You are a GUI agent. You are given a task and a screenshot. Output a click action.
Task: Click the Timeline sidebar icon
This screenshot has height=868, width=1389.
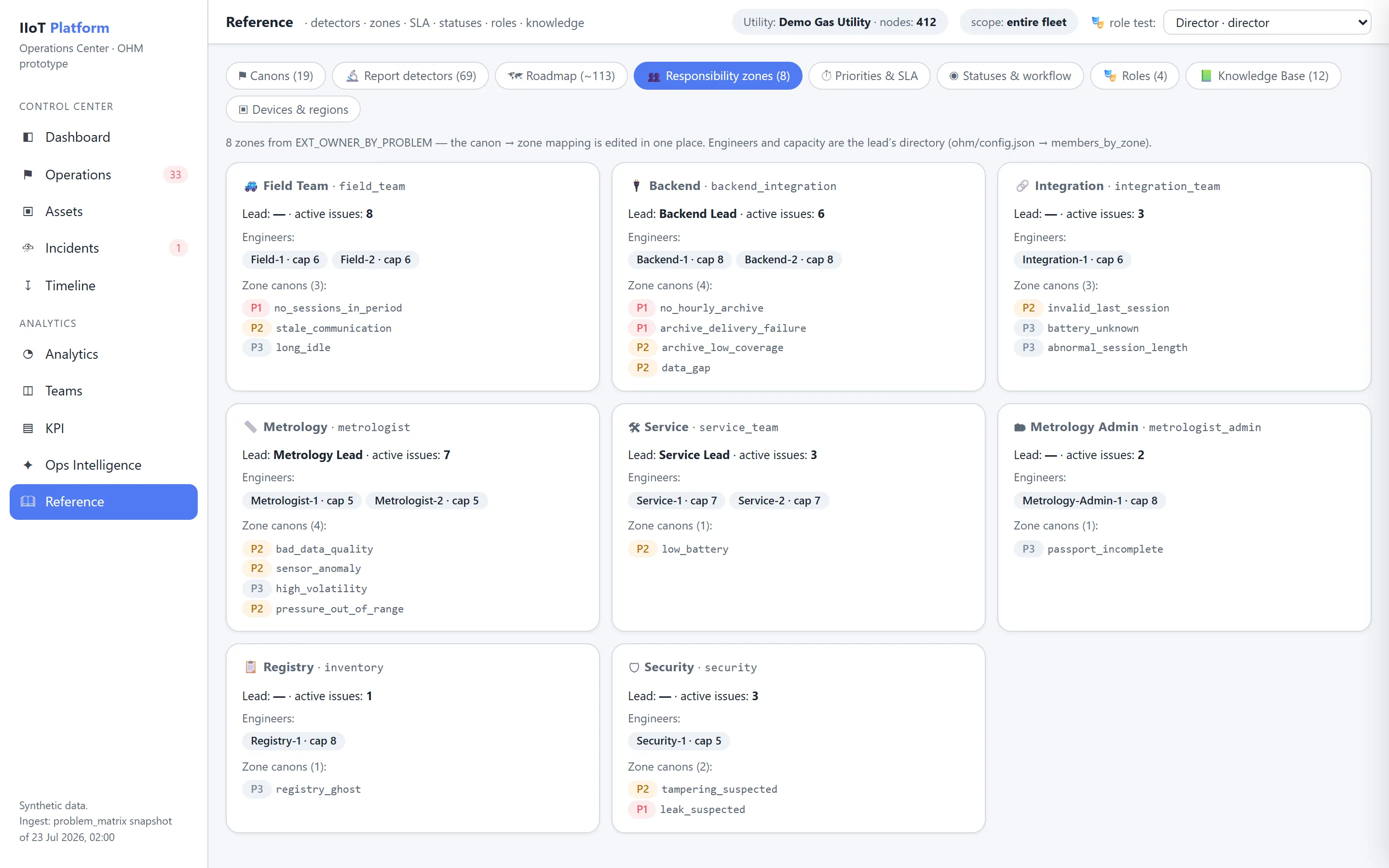click(x=27, y=285)
